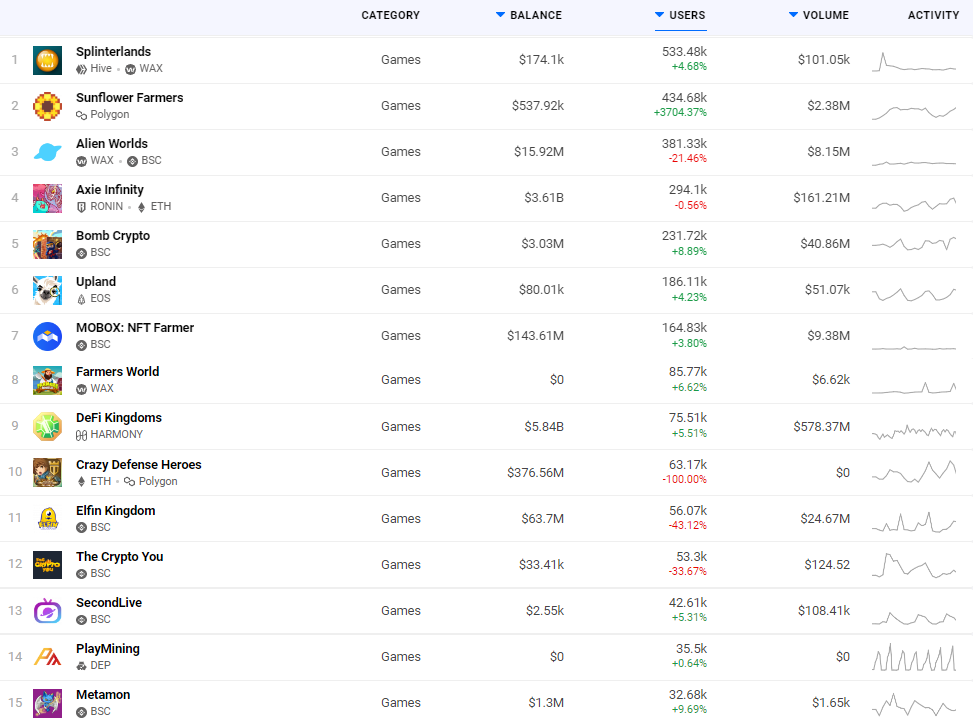Click the Polygon chain icon under Sunflower Farmers
Viewport: 973px width, 726px height.
(81, 115)
